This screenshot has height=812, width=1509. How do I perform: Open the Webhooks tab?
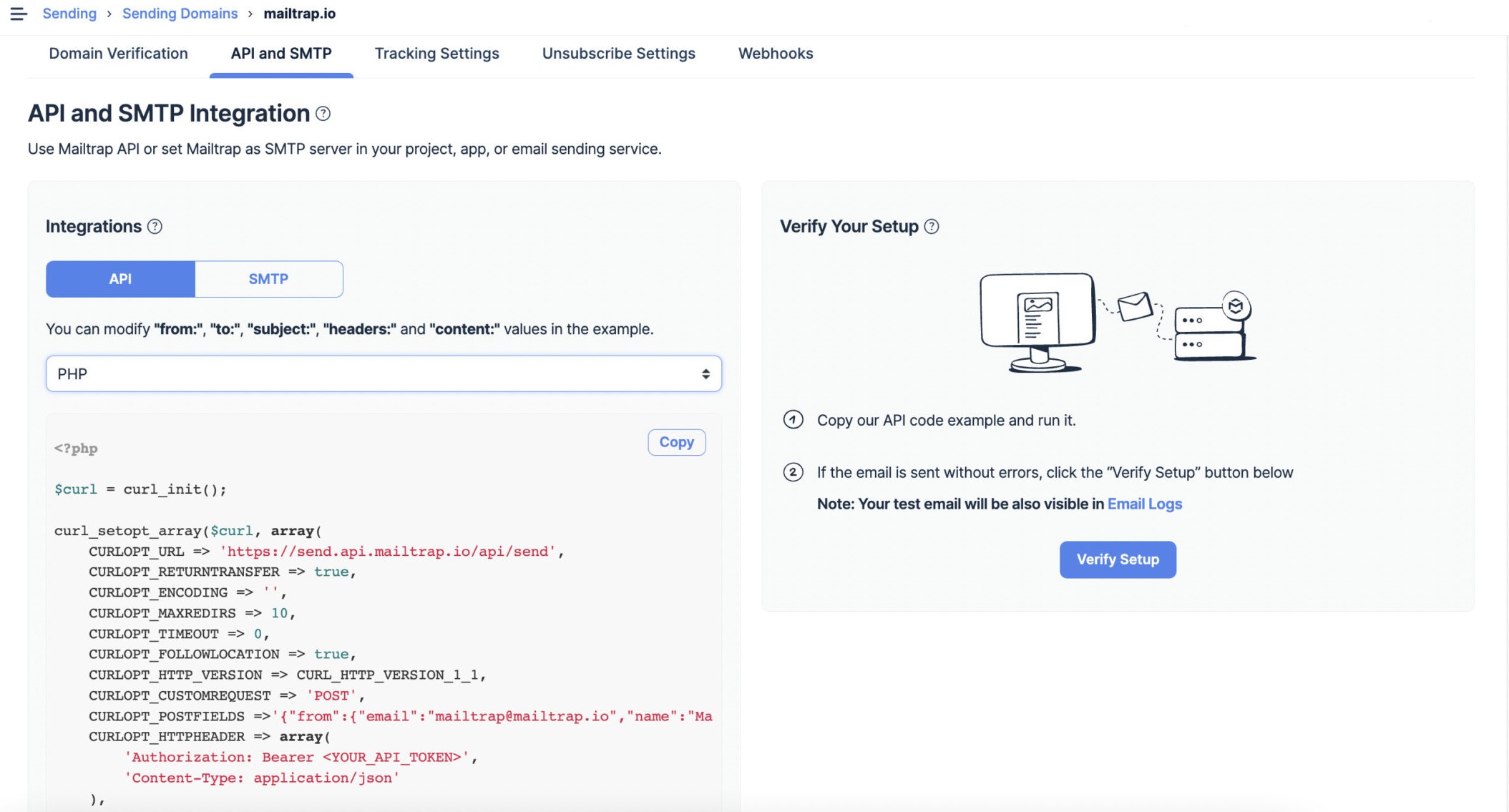(x=776, y=54)
